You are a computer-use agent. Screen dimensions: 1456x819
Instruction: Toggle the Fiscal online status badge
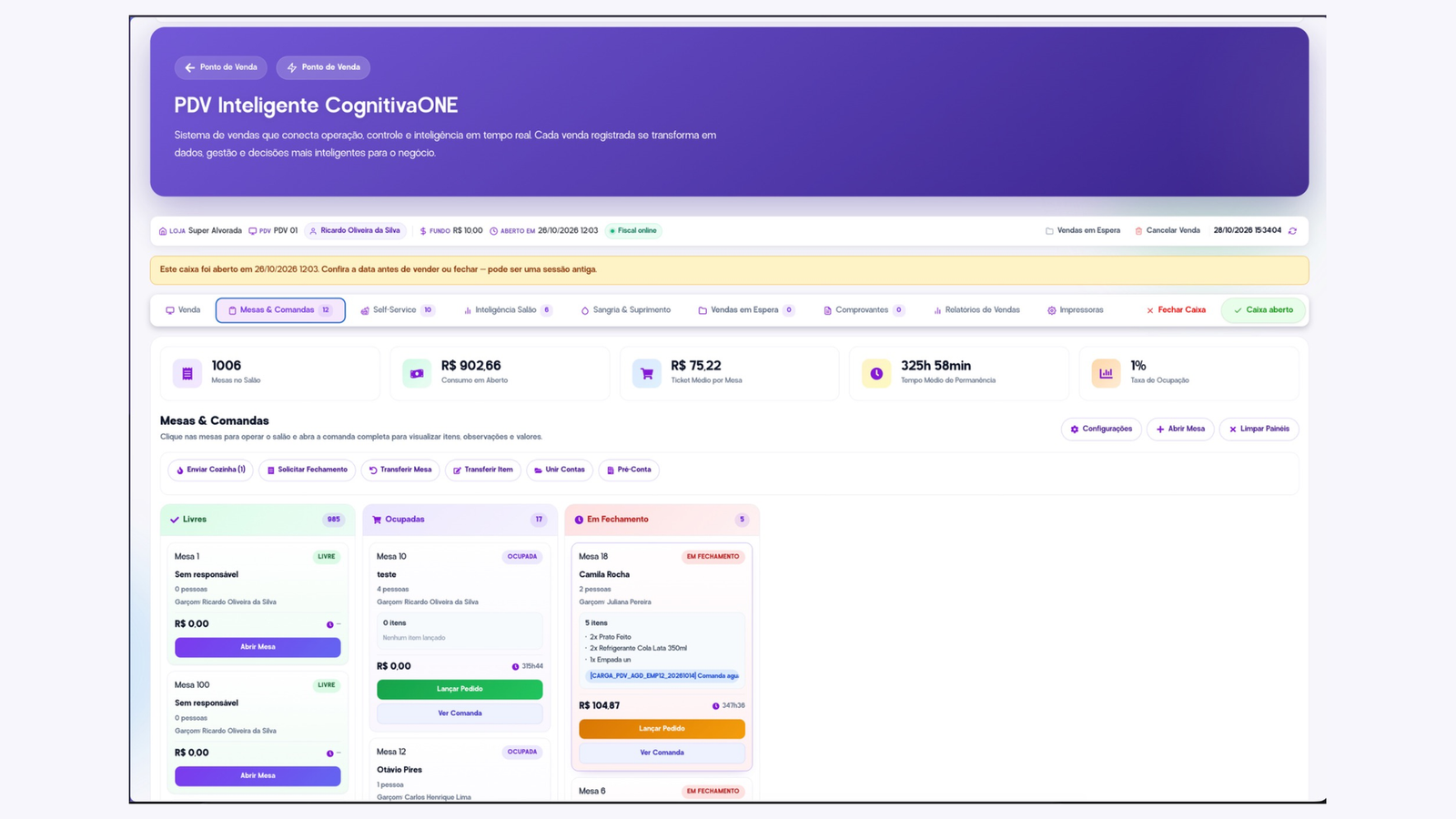click(633, 231)
